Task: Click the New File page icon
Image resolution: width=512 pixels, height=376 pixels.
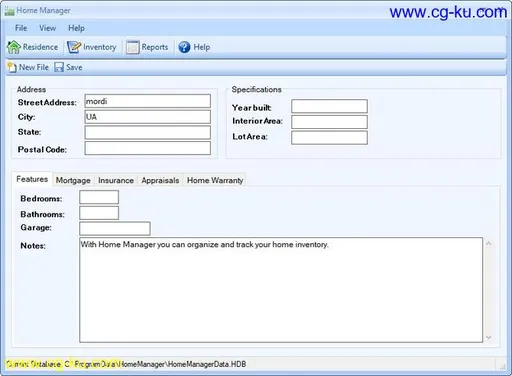Action: pos(12,67)
